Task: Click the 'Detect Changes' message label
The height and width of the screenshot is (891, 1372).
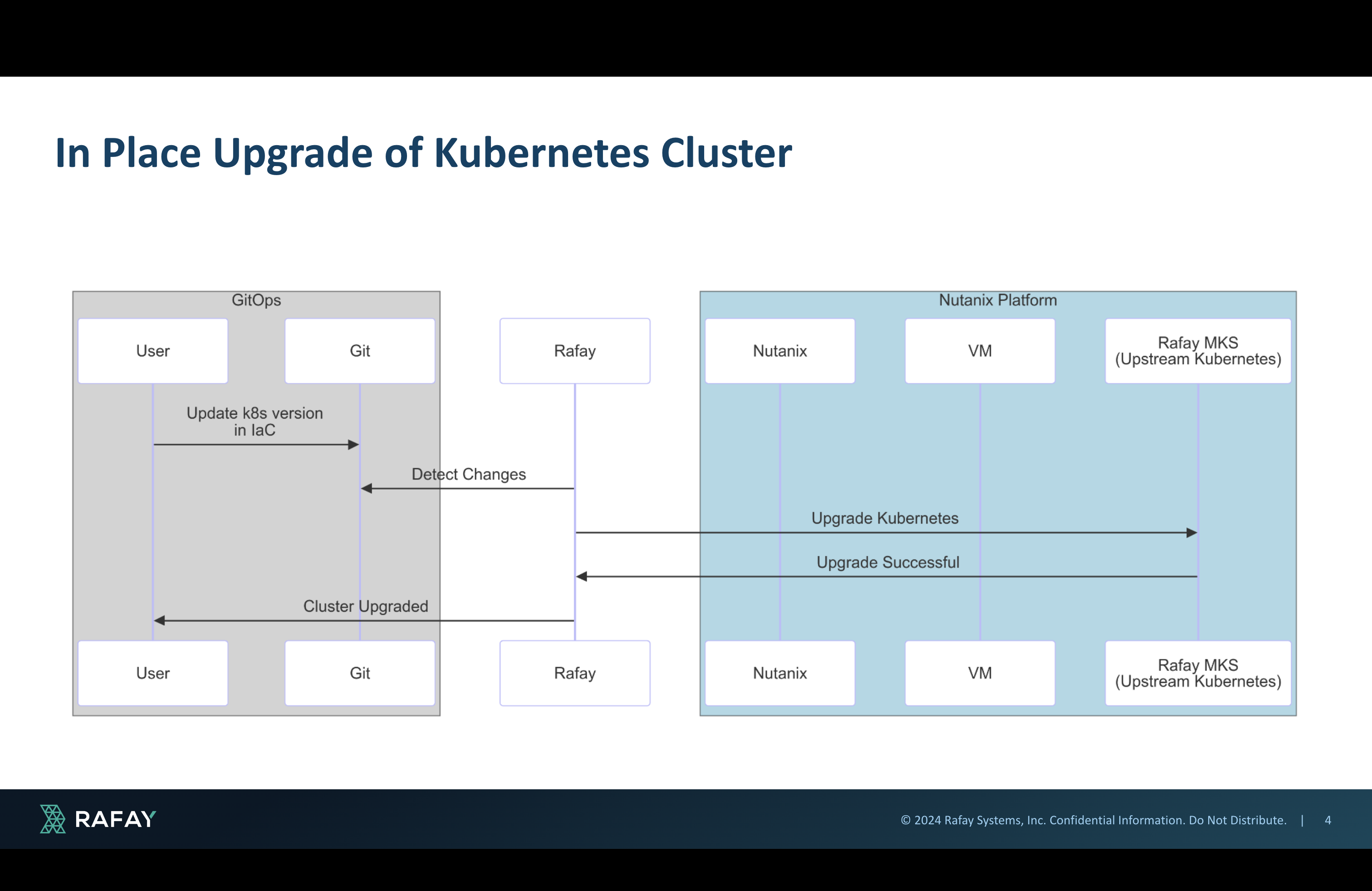Action: pos(469,475)
